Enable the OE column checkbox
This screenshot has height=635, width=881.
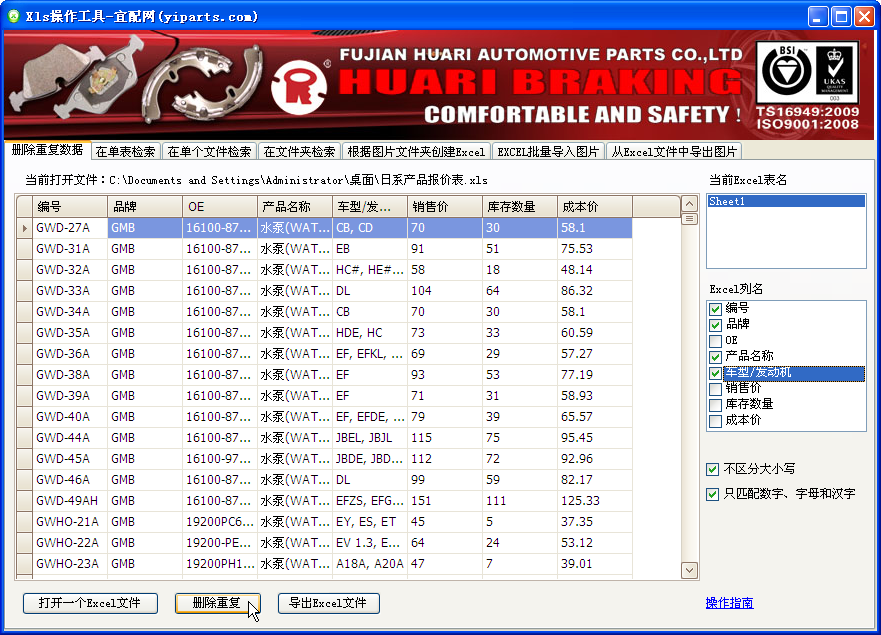pos(715,341)
